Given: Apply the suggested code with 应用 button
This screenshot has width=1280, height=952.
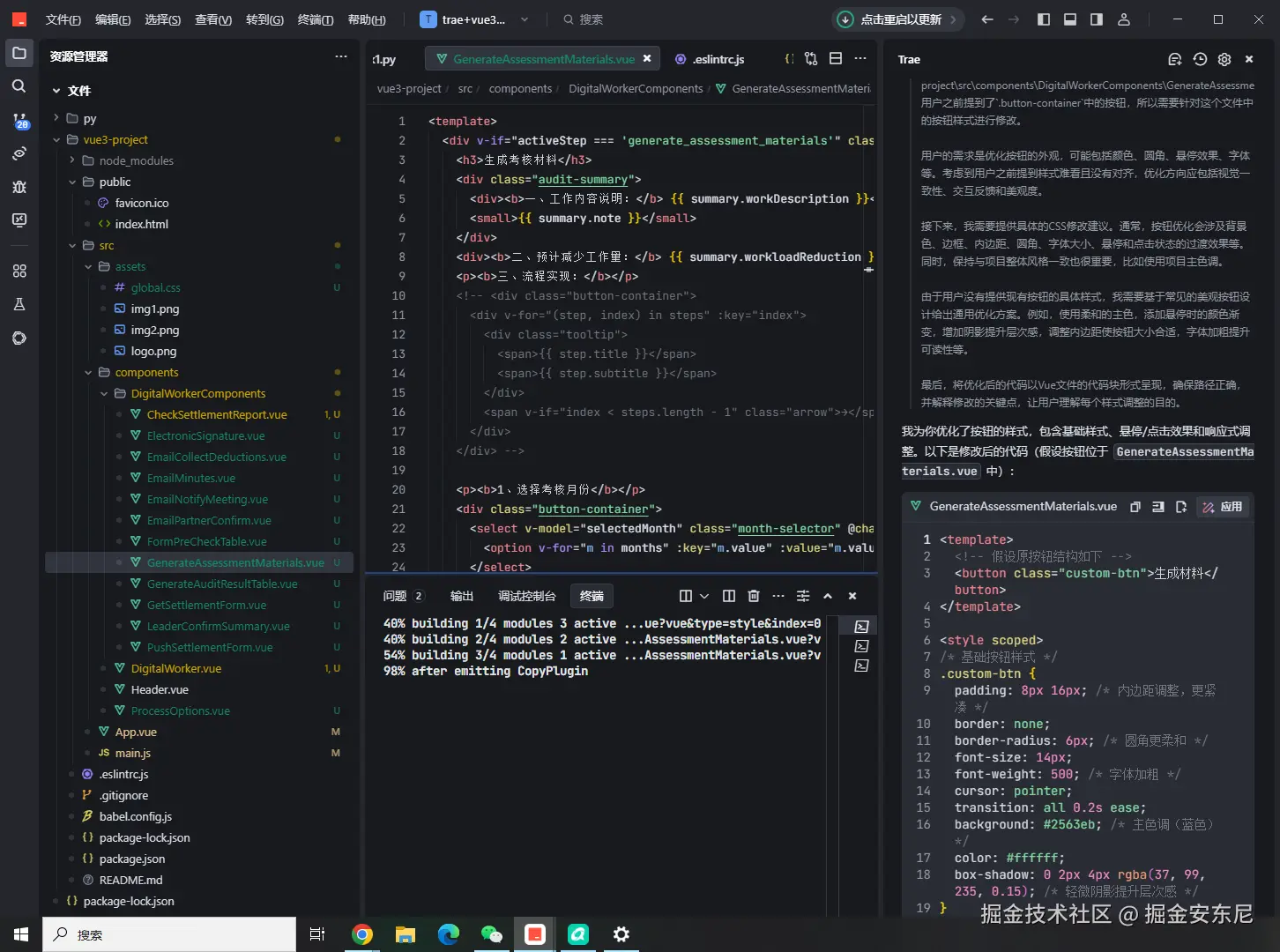Looking at the screenshot, I should 1223,507.
